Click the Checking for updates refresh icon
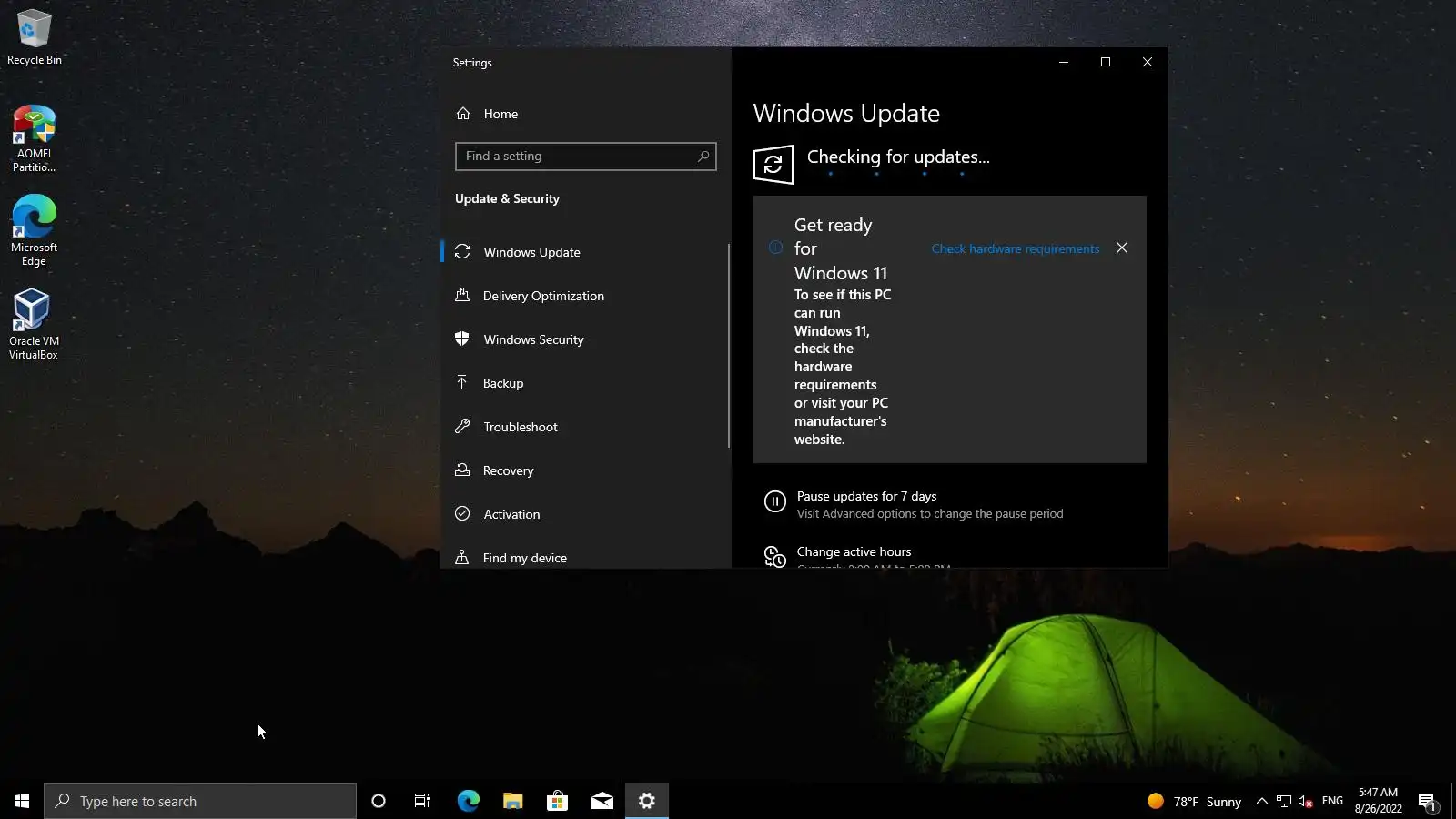 pyautogui.click(x=773, y=165)
